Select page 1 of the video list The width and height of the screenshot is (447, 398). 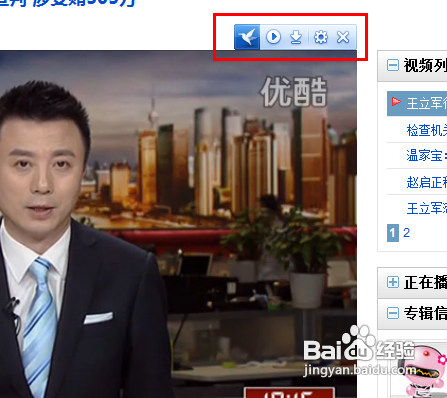click(x=393, y=233)
